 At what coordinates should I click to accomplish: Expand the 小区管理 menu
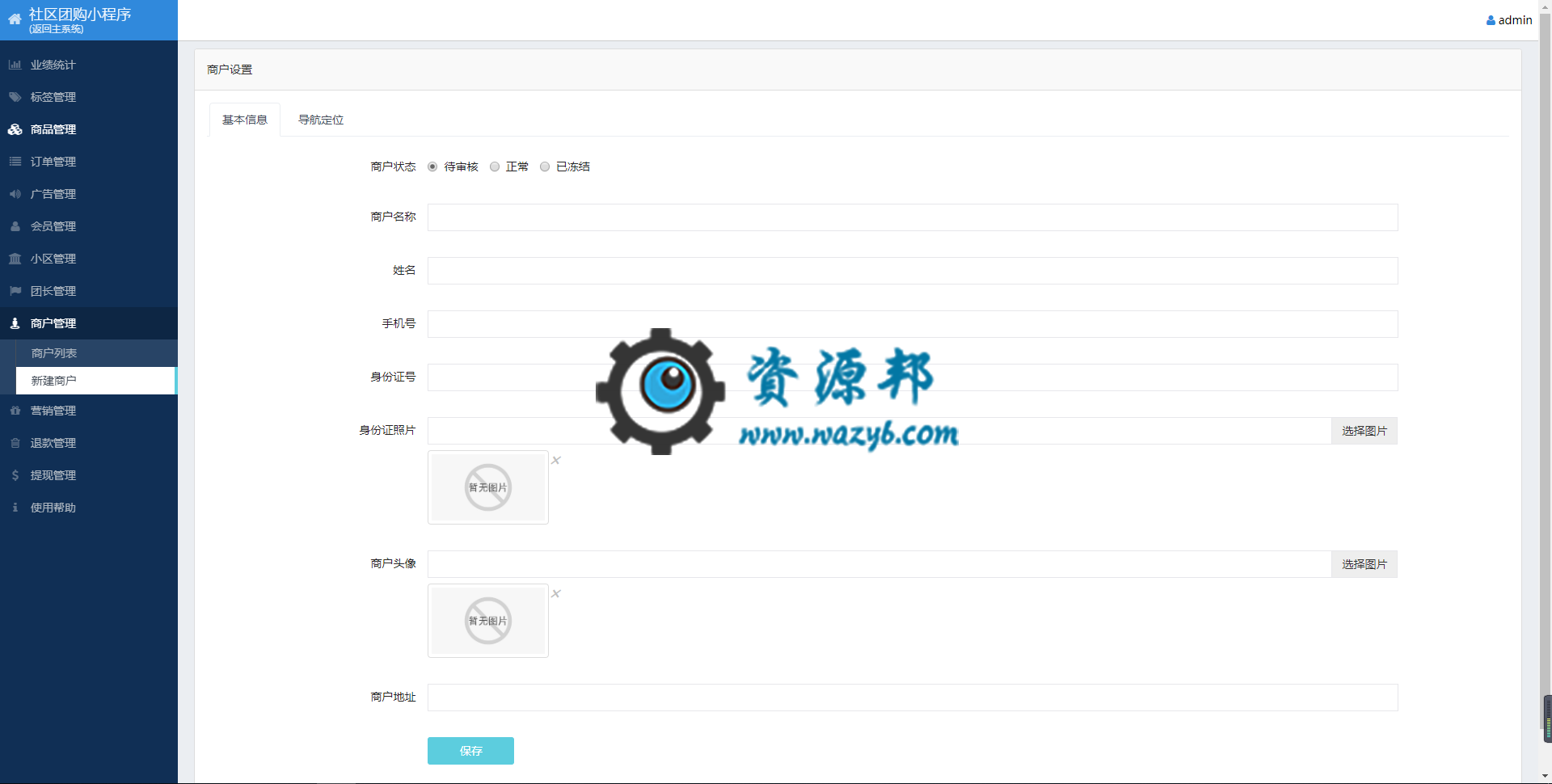click(x=89, y=259)
